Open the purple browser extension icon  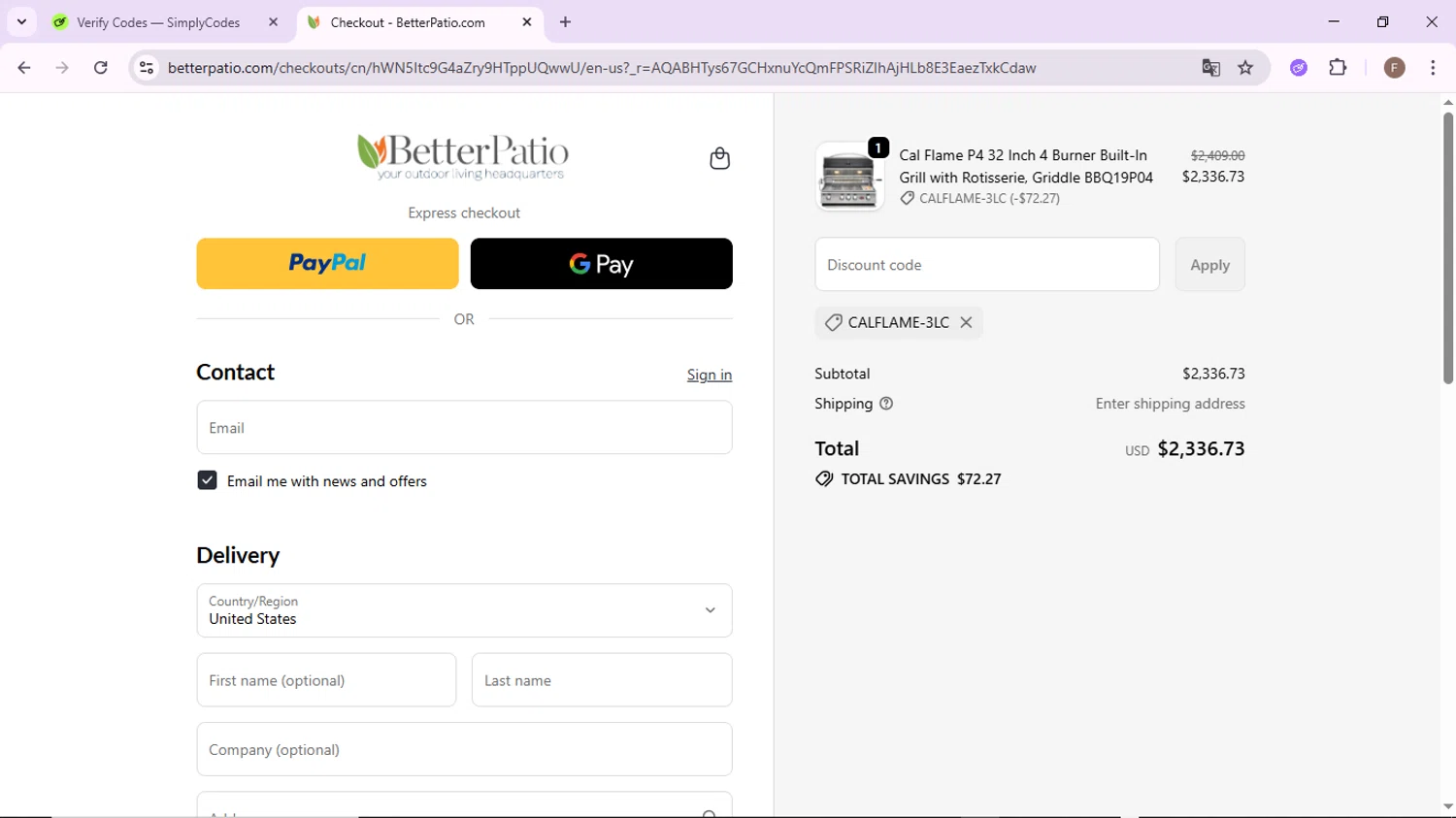click(x=1299, y=68)
